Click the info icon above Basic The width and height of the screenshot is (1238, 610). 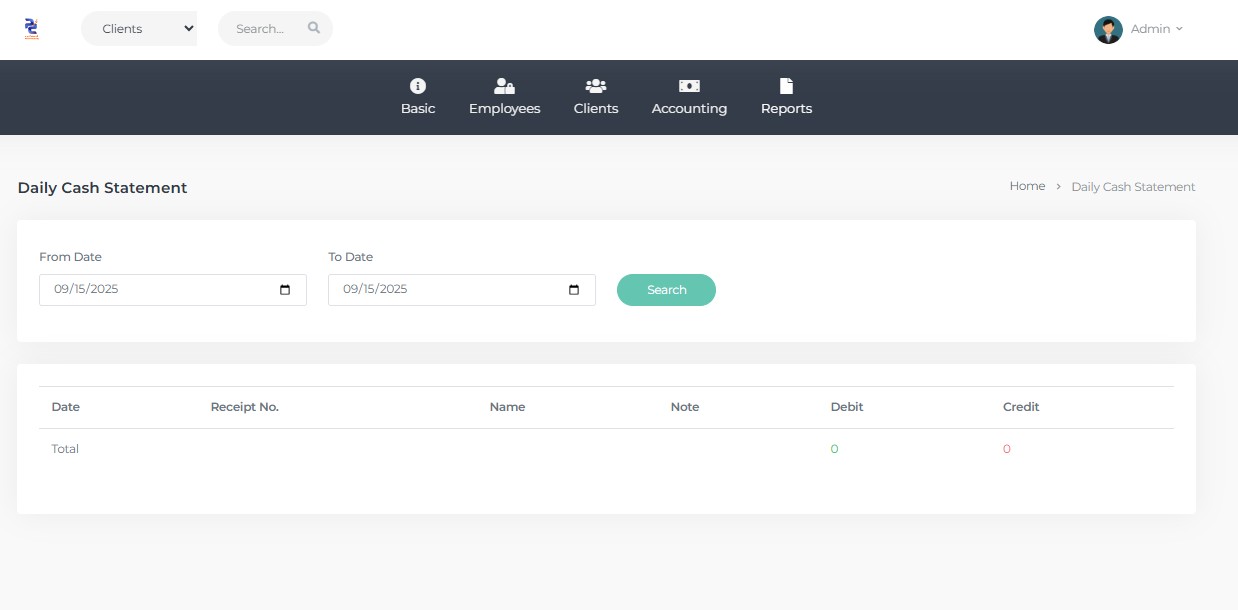click(418, 85)
